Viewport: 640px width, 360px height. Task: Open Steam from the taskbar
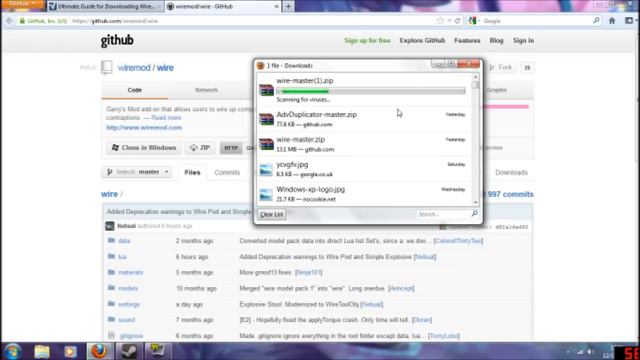click(129, 351)
